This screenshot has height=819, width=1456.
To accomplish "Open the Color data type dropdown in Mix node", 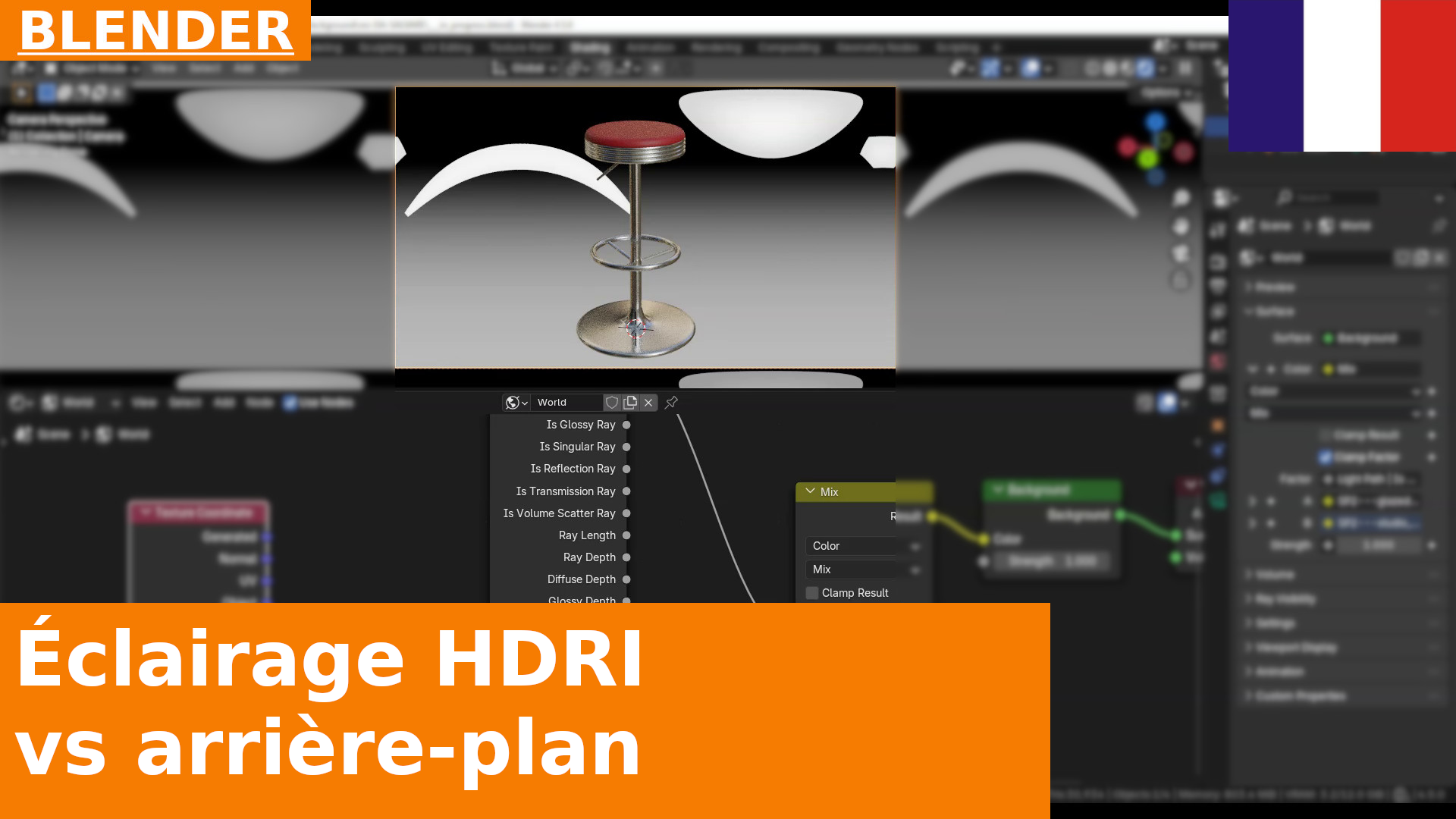I will [x=864, y=546].
